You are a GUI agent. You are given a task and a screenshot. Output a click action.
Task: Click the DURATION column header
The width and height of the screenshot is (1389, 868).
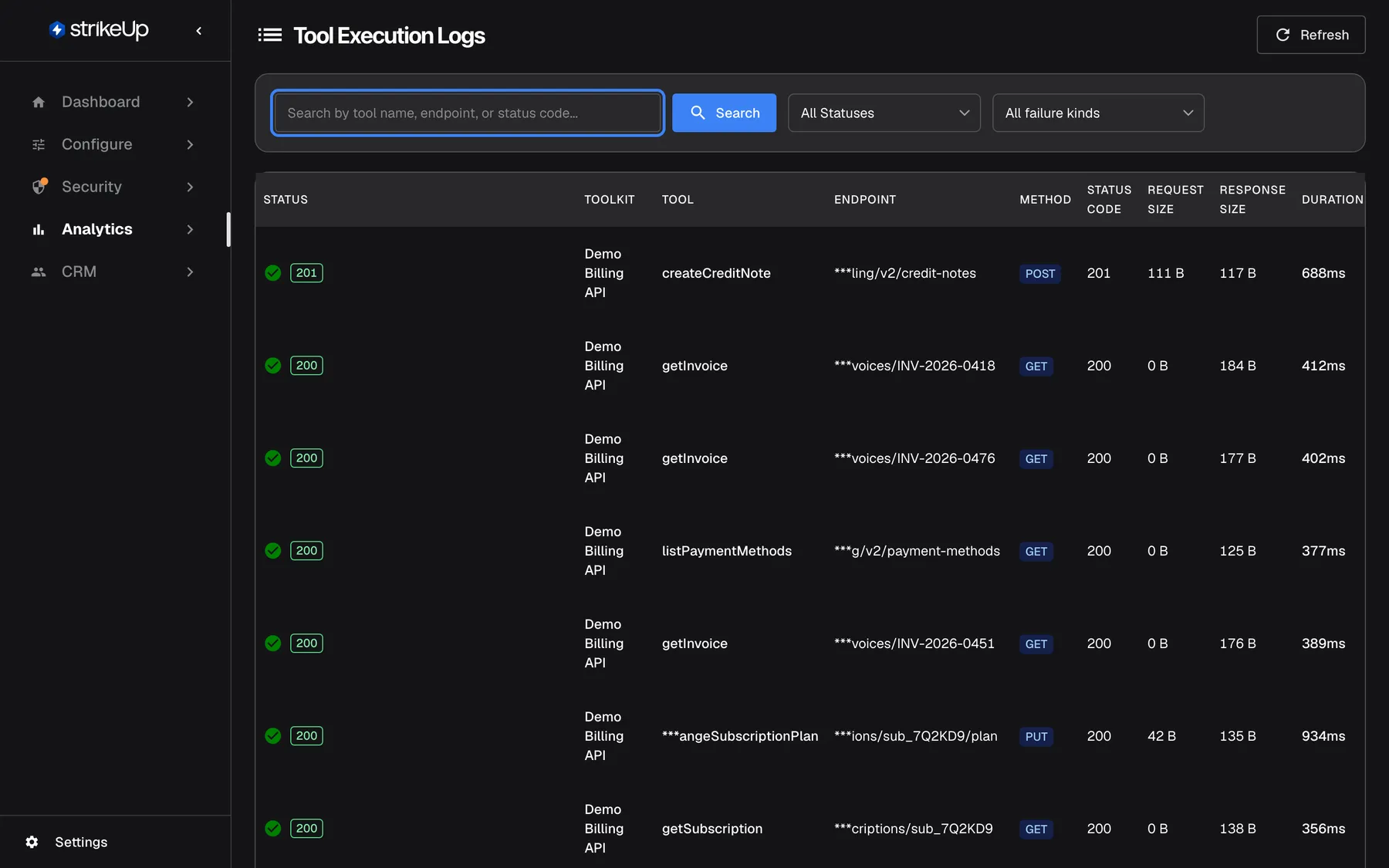pyautogui.click(x=1333, y=199)
